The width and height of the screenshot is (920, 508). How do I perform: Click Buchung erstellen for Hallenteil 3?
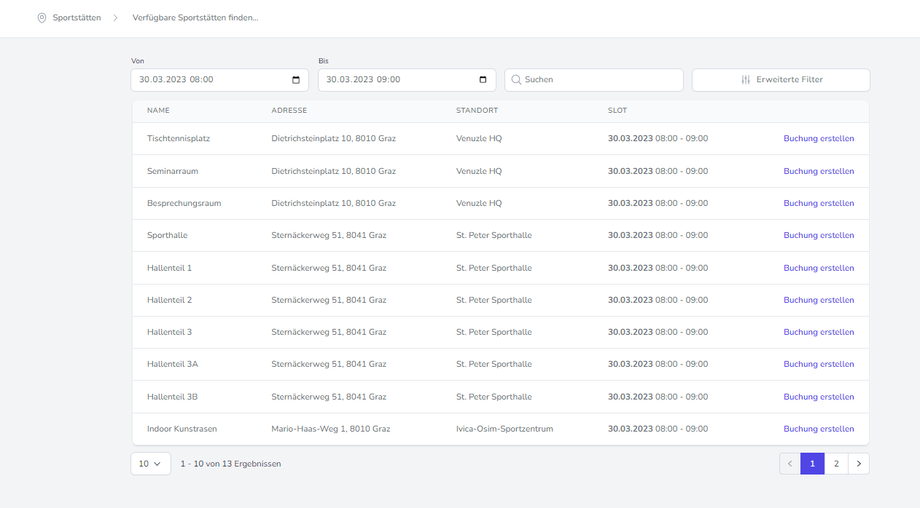(x=818, y=332)
